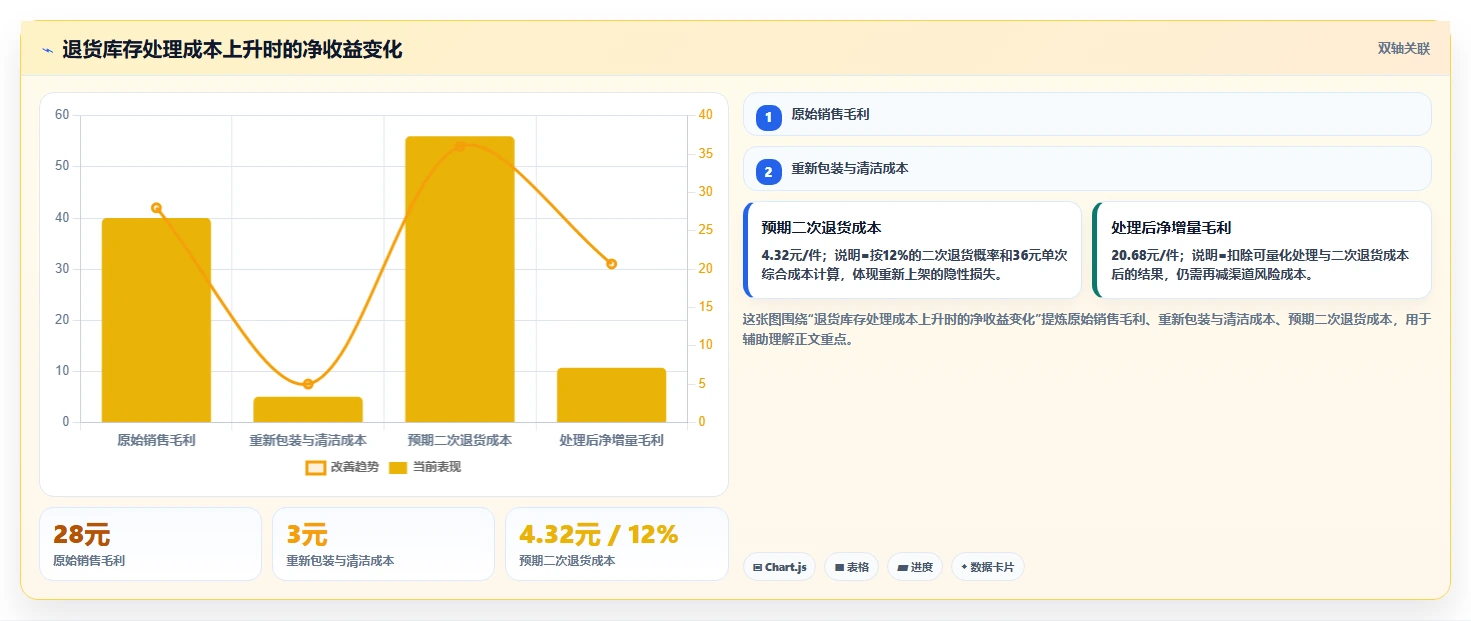Viewport: 1471px width, 621px height.
Task: Click the 表格 tag
Action: click(x=852, y=567)
